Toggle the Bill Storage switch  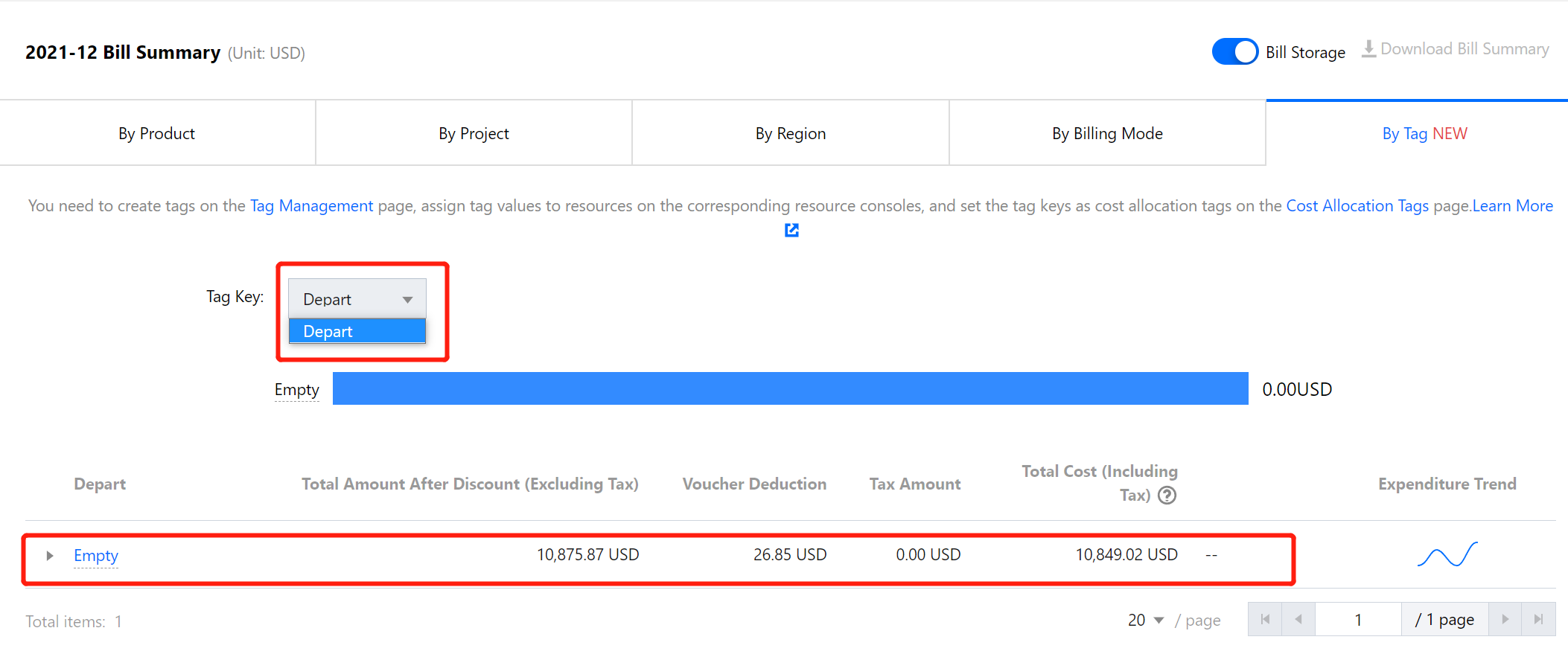(1234, 52)
